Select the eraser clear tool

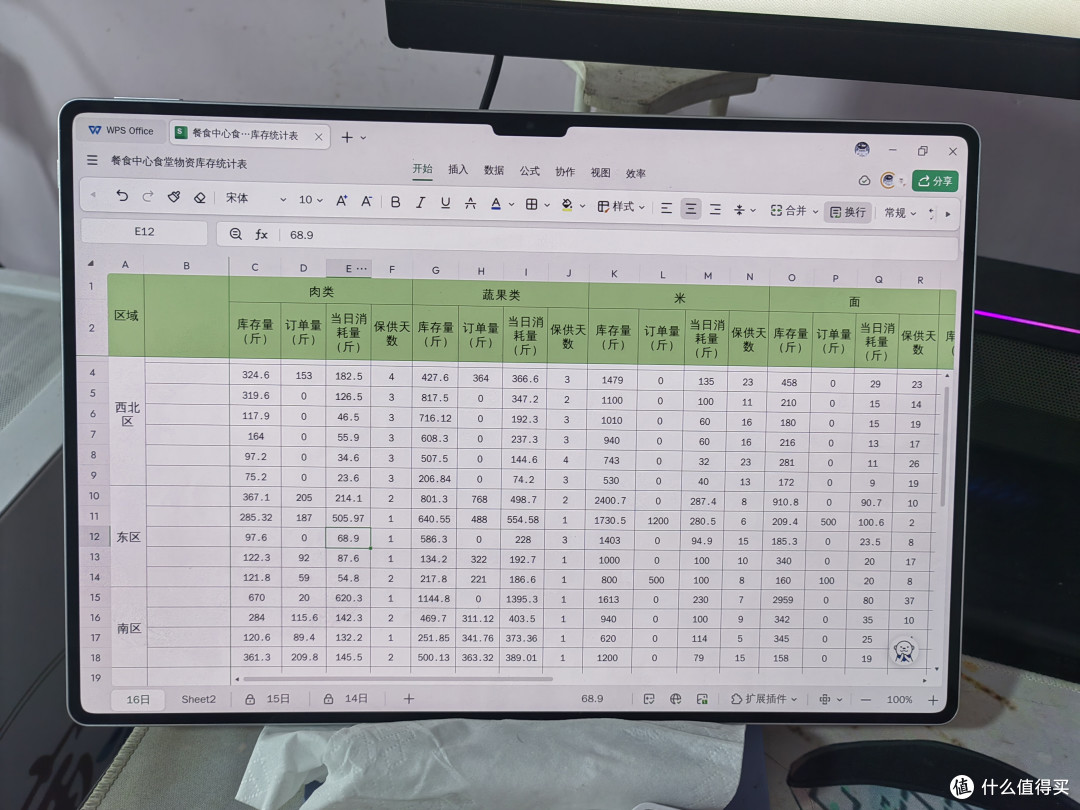coord(200,198)
